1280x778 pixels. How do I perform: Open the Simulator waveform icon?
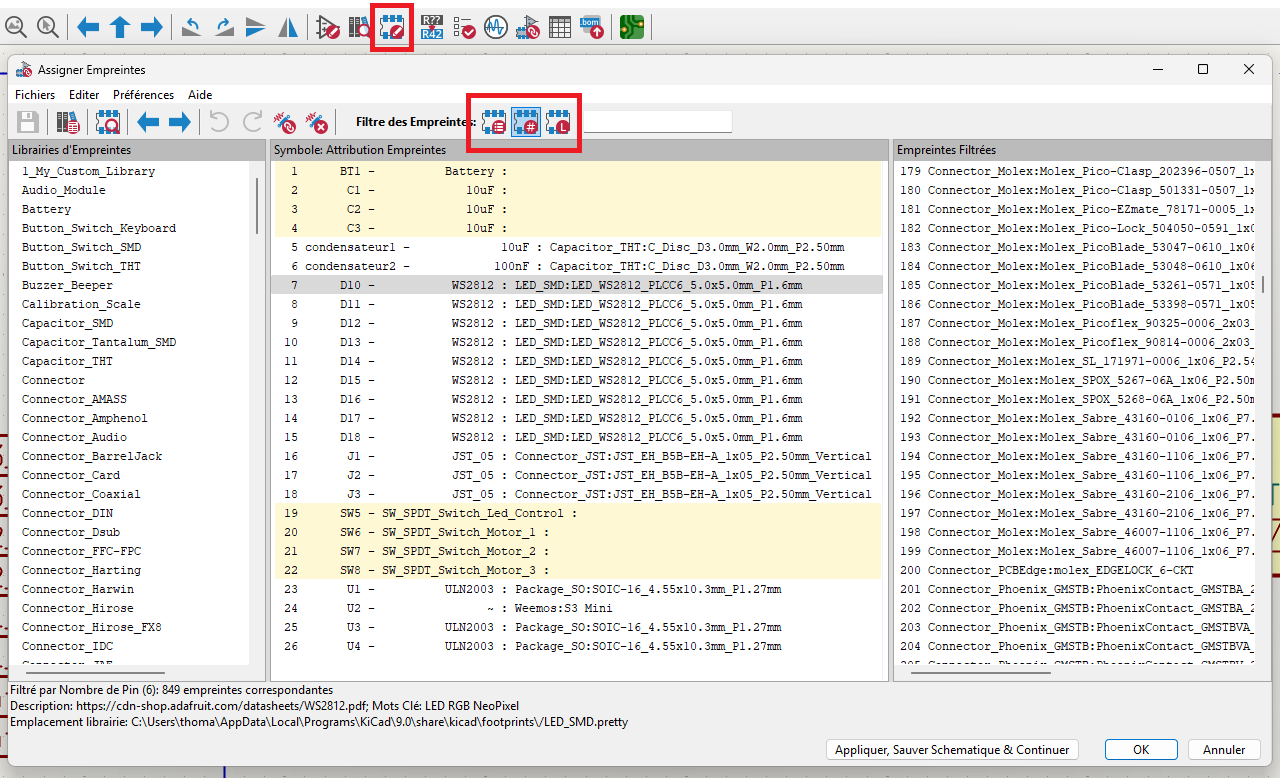pos(495,28)
